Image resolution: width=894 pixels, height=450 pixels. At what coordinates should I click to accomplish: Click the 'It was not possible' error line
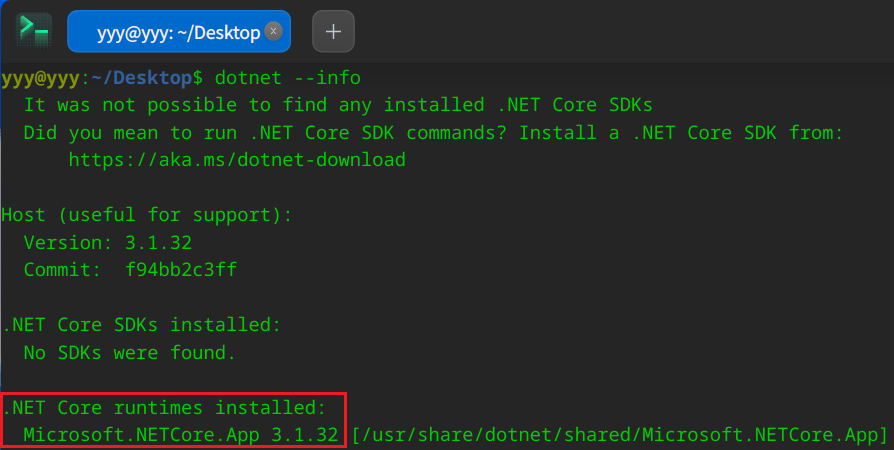[x=338, y=105]
